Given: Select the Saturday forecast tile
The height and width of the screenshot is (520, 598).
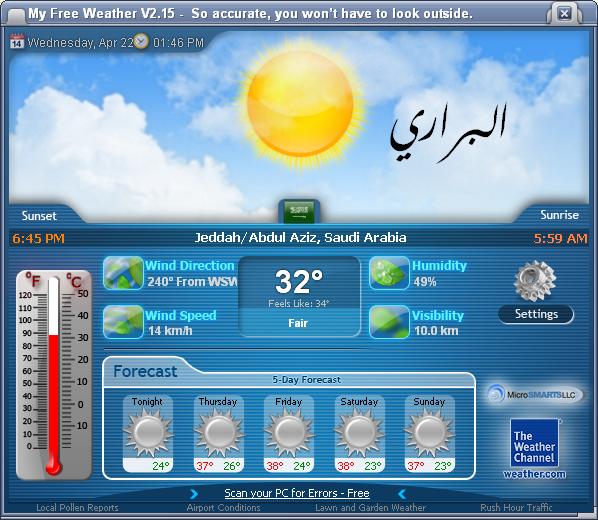Looking at the screenshot, I should point(360,434).
